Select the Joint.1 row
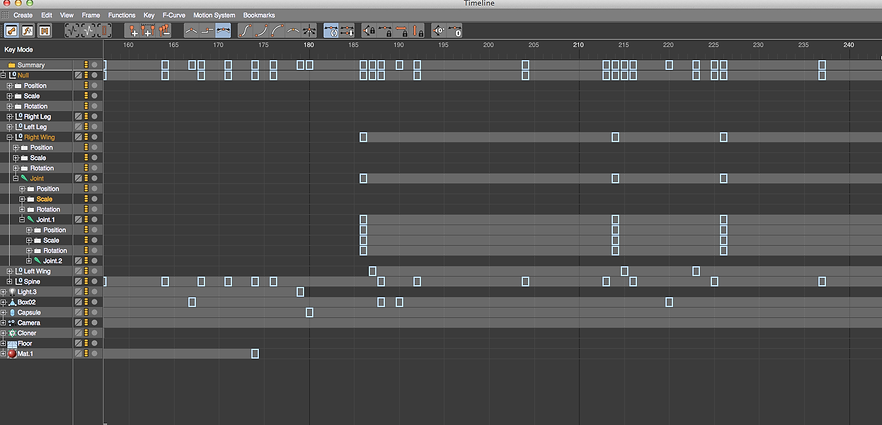Viewport: 882px width, 425px height. (46, 219)
